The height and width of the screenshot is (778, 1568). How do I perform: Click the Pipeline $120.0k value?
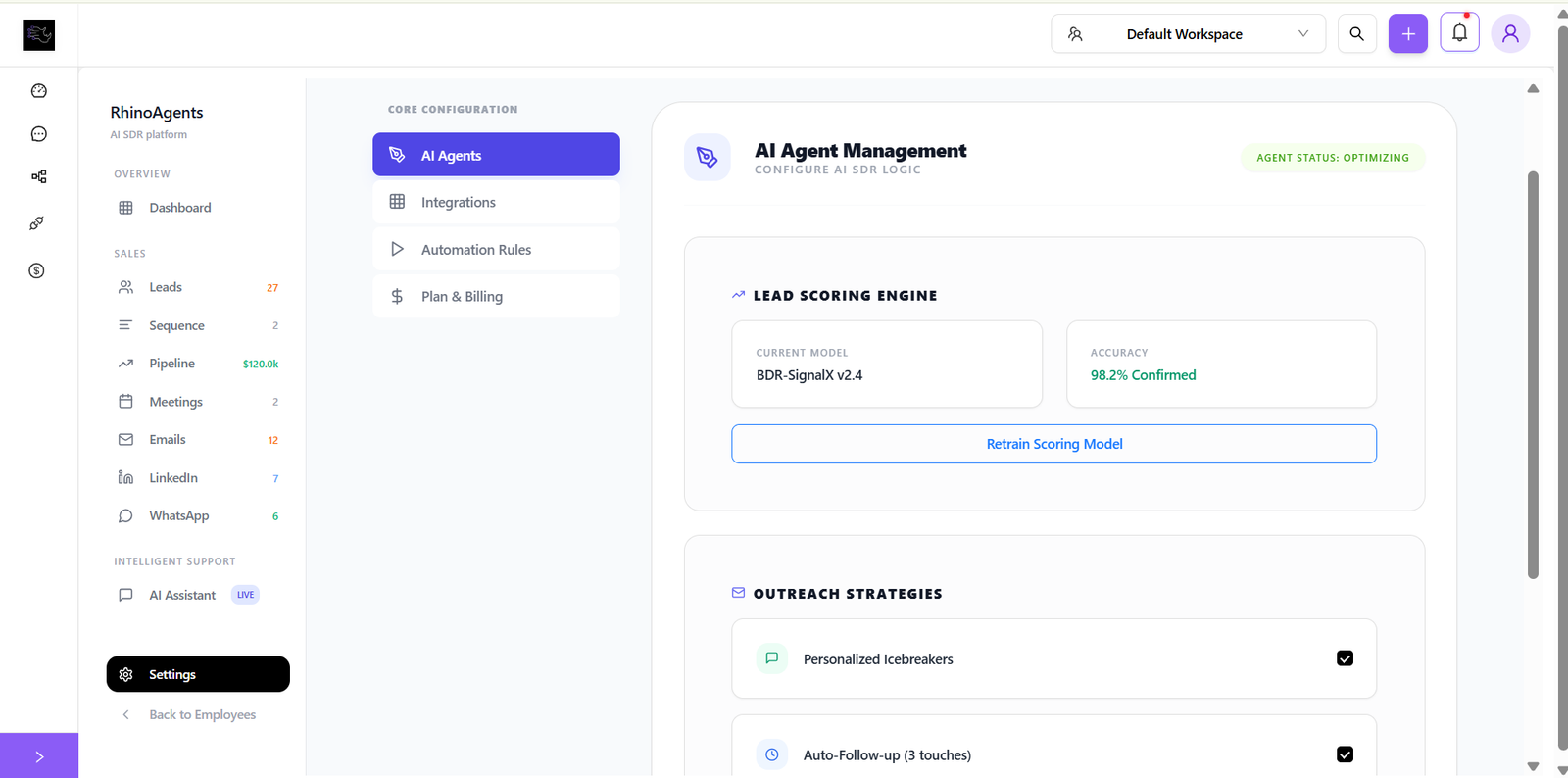[x=261, y=365]
